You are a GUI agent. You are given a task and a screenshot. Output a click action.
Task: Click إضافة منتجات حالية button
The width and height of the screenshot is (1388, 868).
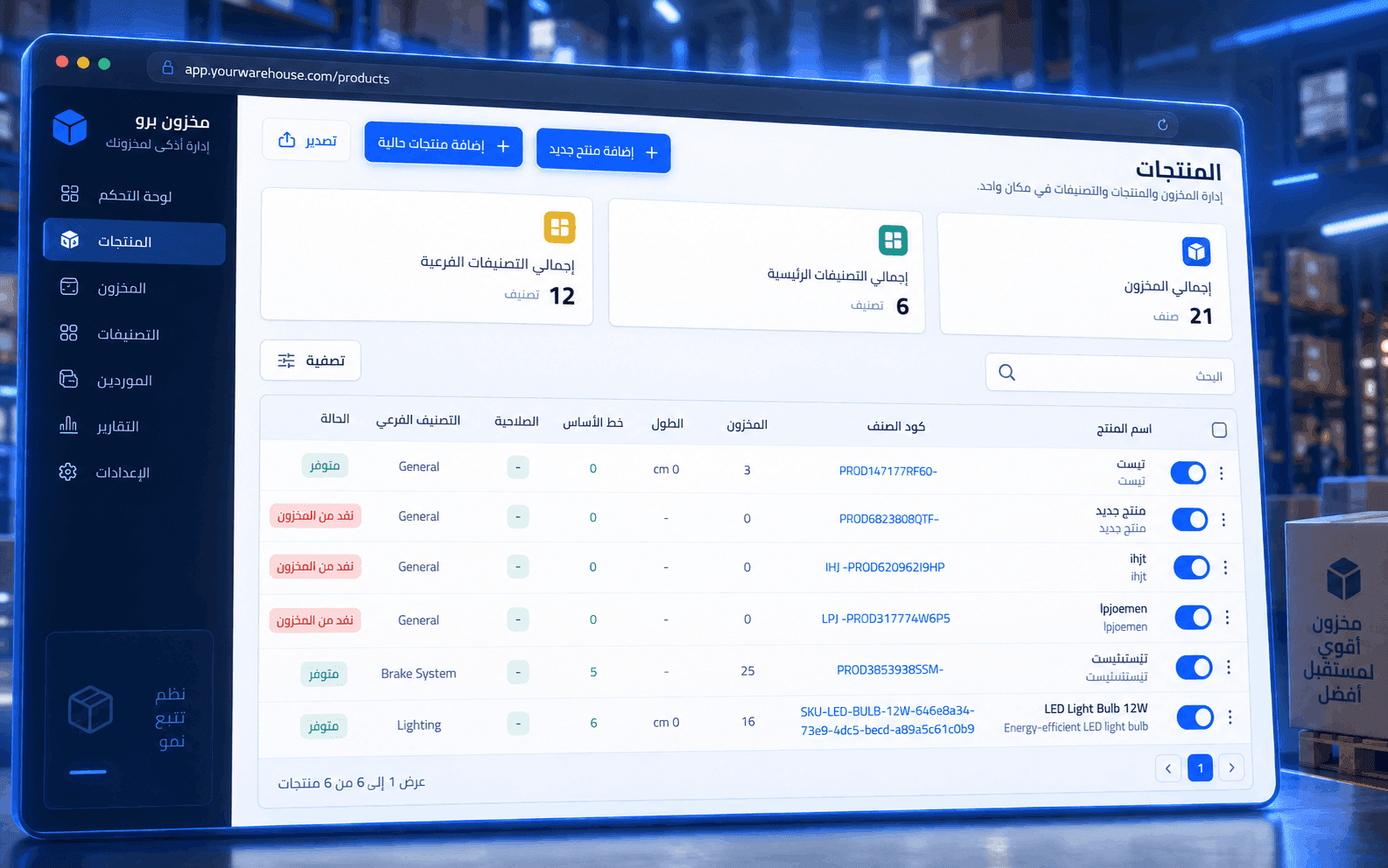[x=444, y=144]
